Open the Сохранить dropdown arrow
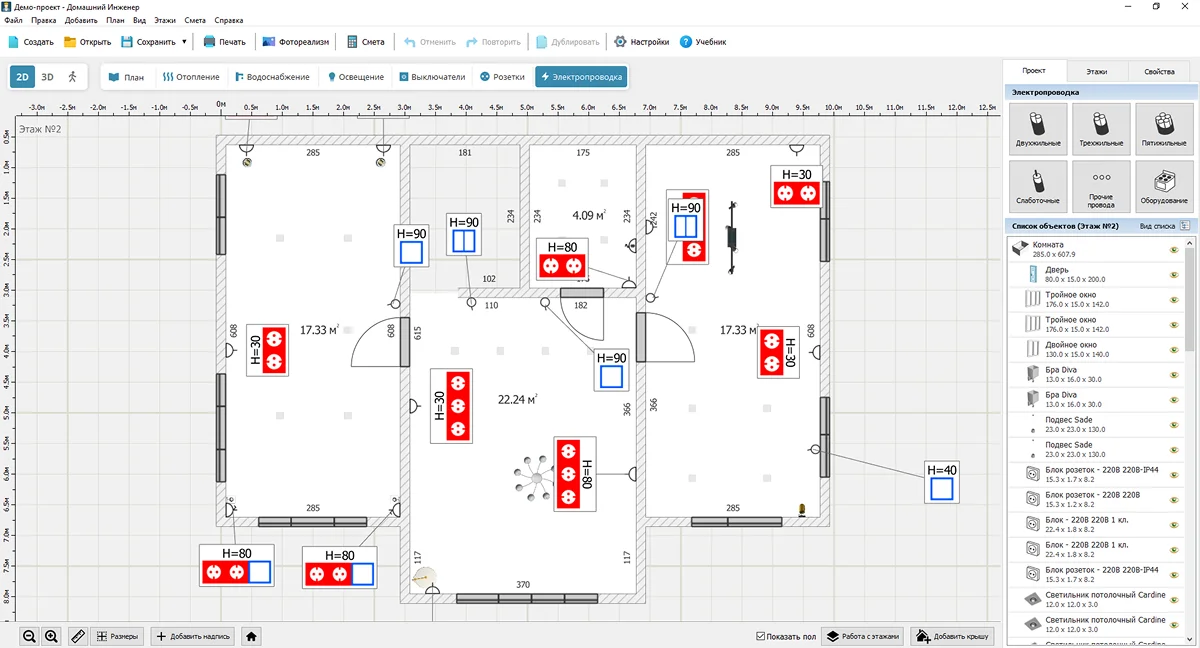This screenshot has width=1200, height=648. point(184,42)
